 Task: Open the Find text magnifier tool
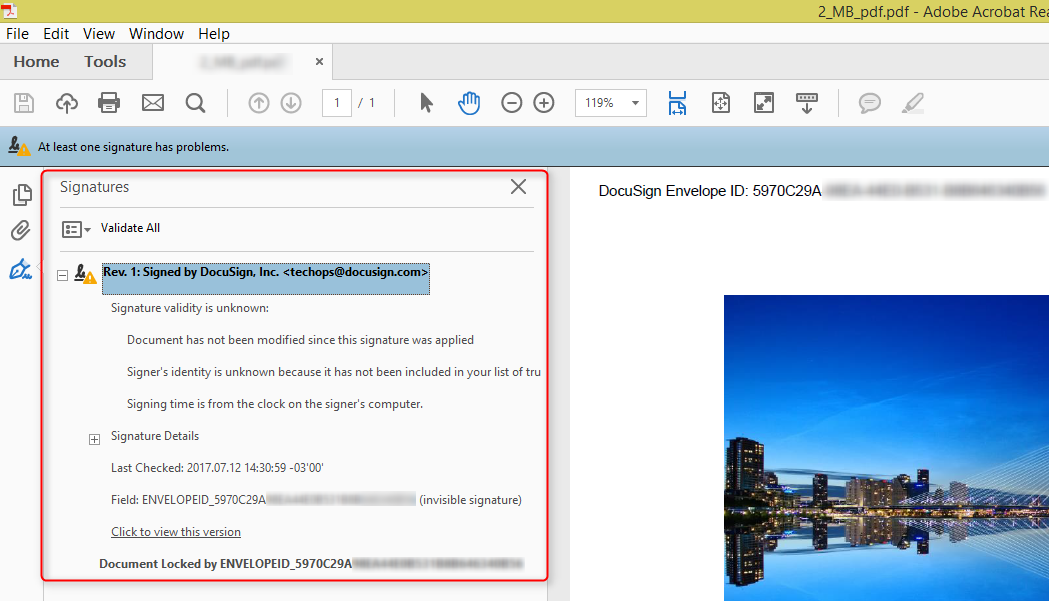click(x=195, y=103)
